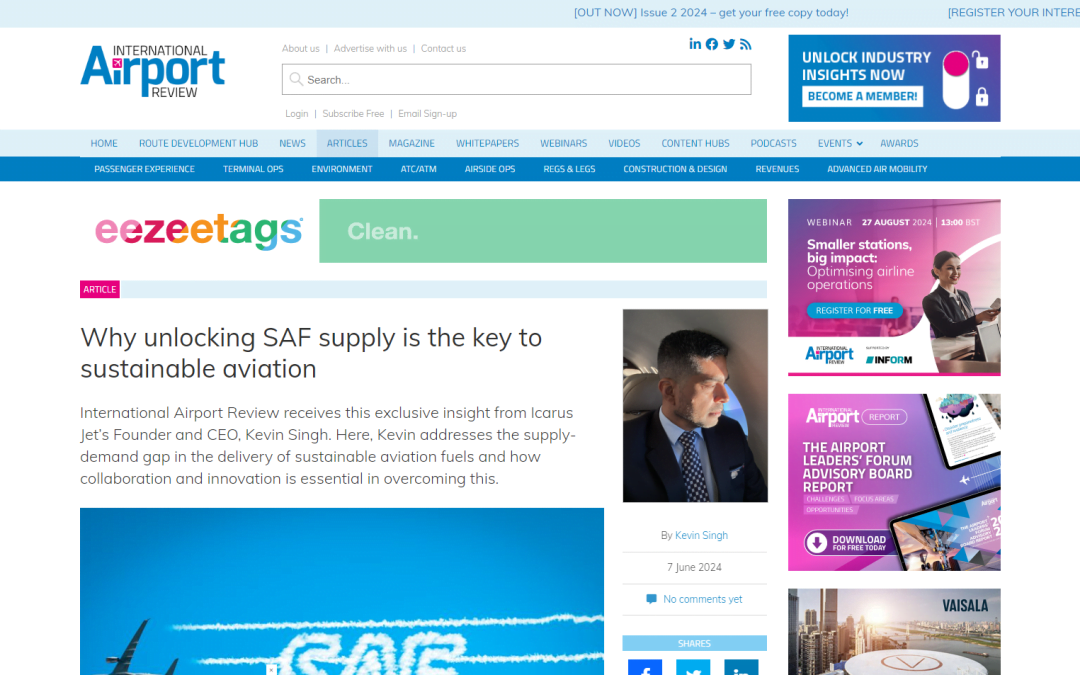Click the Register Your Interest banner text
Screen dimensions: 1080x675
coord(1013,12)
